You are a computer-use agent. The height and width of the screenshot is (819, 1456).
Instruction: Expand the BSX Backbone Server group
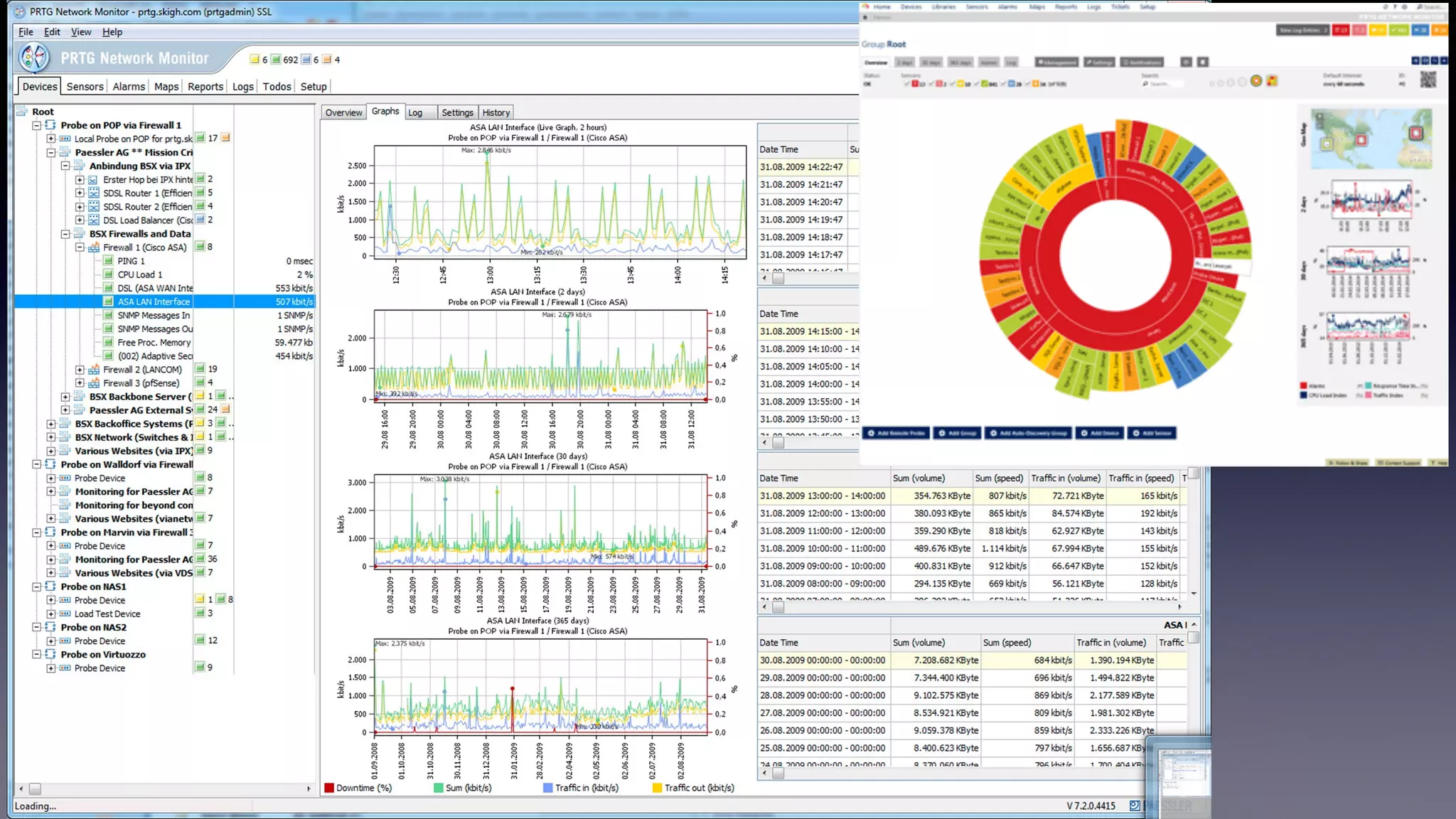(x=65, y=397)
